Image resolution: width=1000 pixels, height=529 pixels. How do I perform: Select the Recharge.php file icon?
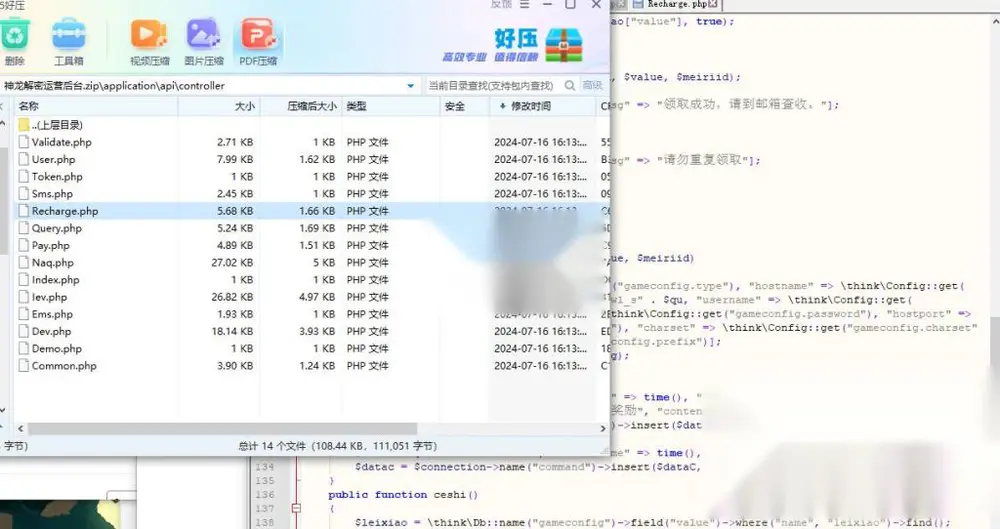coord(24,211)
